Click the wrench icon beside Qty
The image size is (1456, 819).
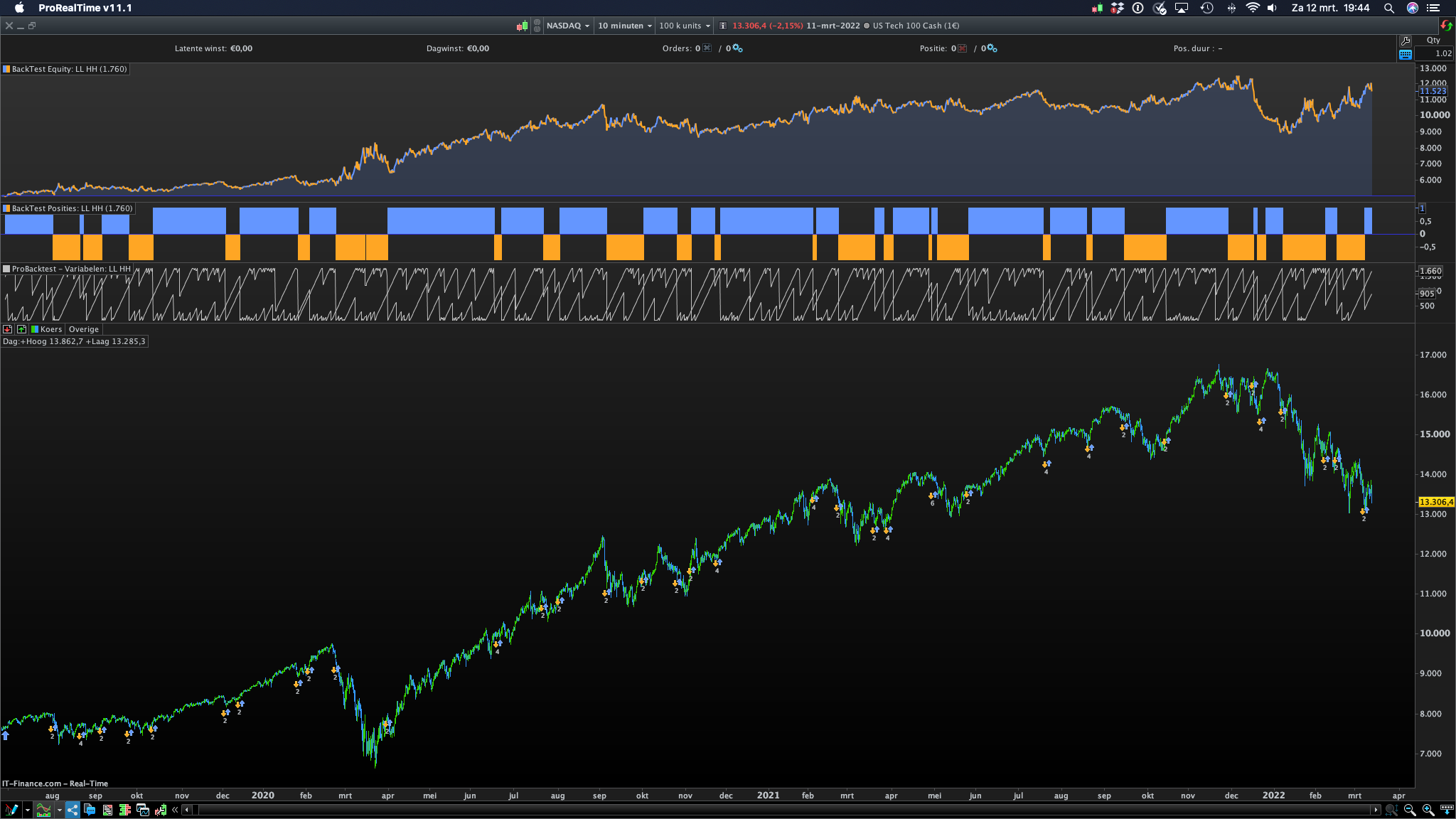pos(1405,41)
